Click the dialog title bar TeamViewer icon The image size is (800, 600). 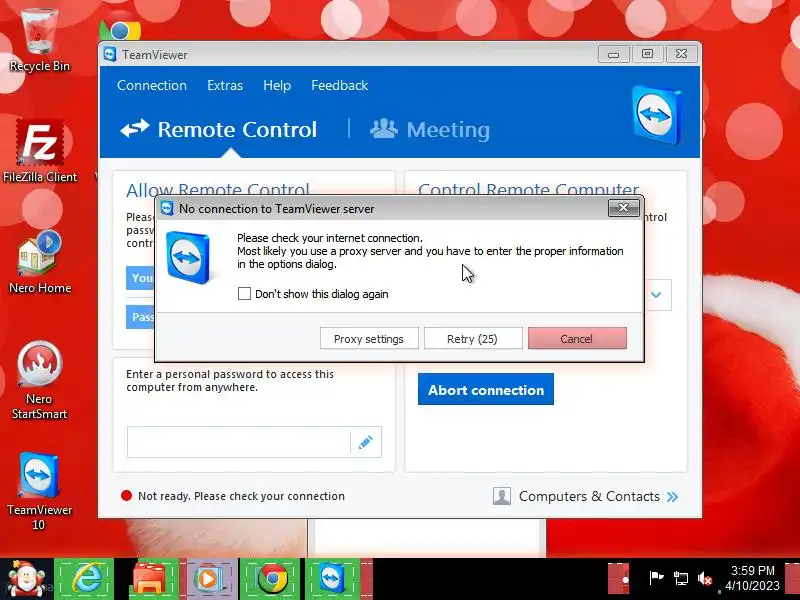click(x=167, y=208)
